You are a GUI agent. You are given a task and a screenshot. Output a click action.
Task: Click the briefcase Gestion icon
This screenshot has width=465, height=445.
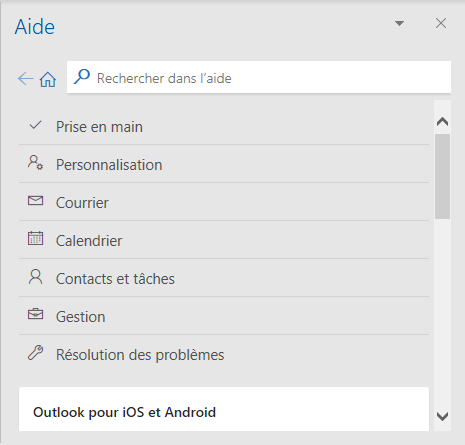tap(35, 314)
